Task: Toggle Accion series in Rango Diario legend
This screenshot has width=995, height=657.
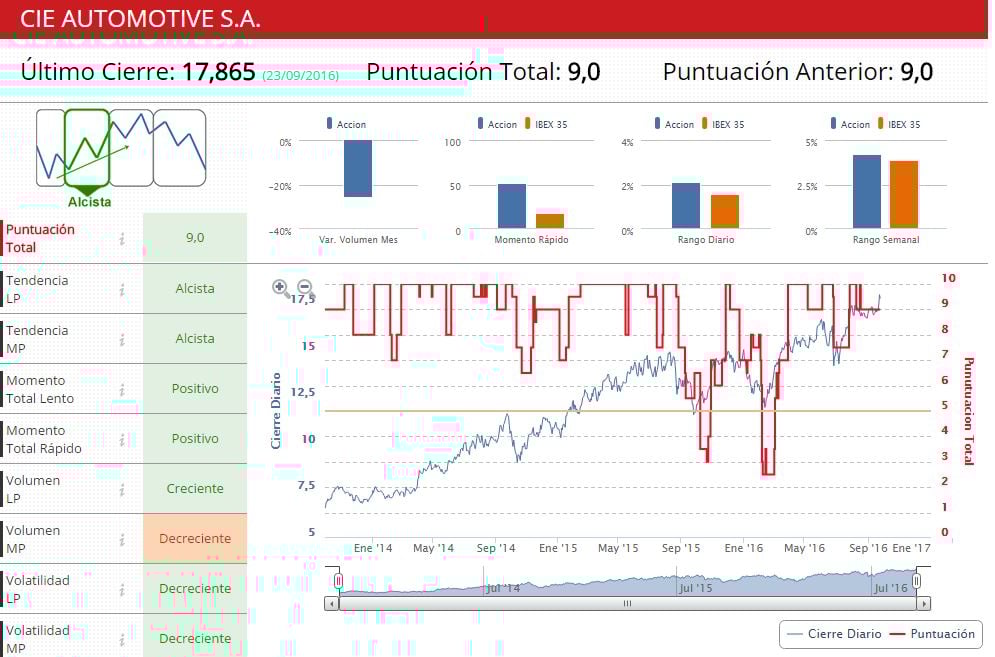Action: tap(675, 124)
